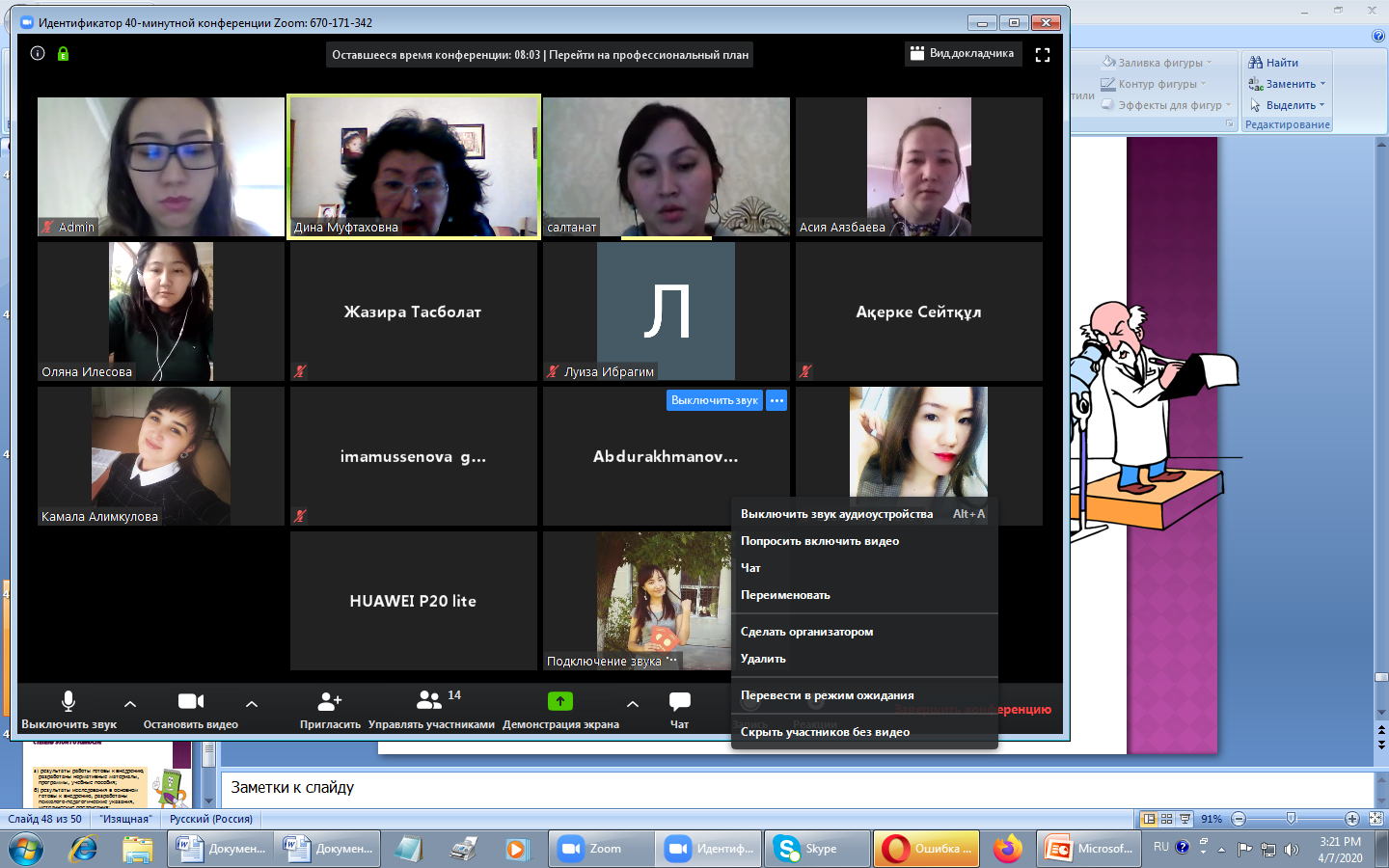The width and height of the screenshot is (1389, 868).
Task: Click zoom in plus in PowerPoint status bar
Action: pos(1351,819)
